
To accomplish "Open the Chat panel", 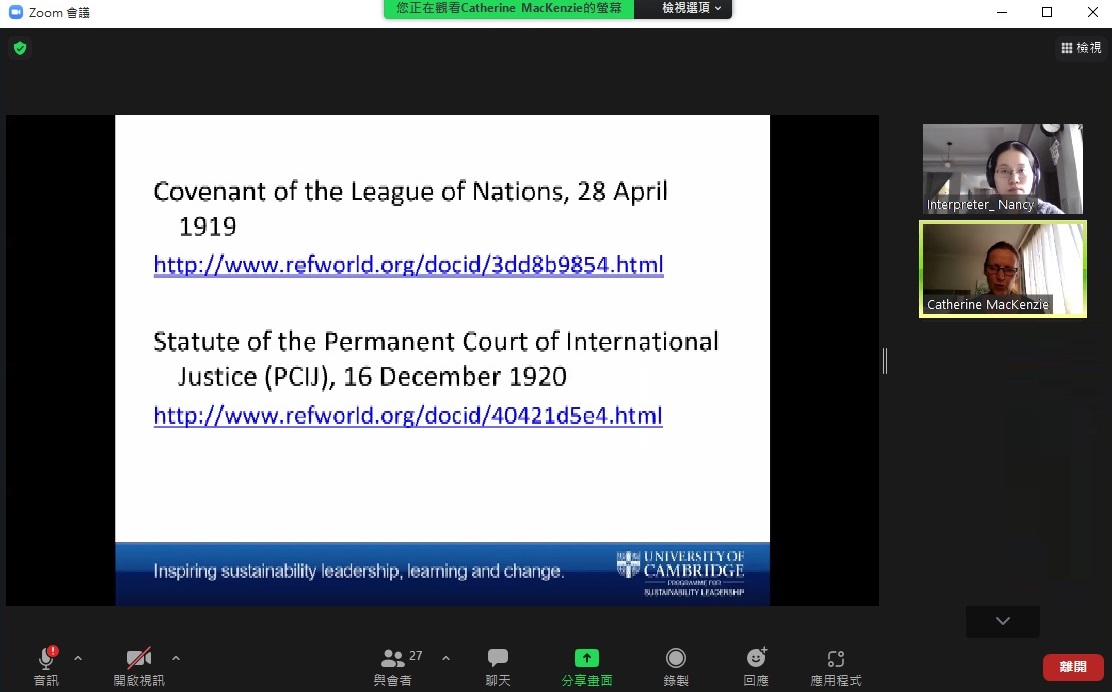I will click(498, 658).
